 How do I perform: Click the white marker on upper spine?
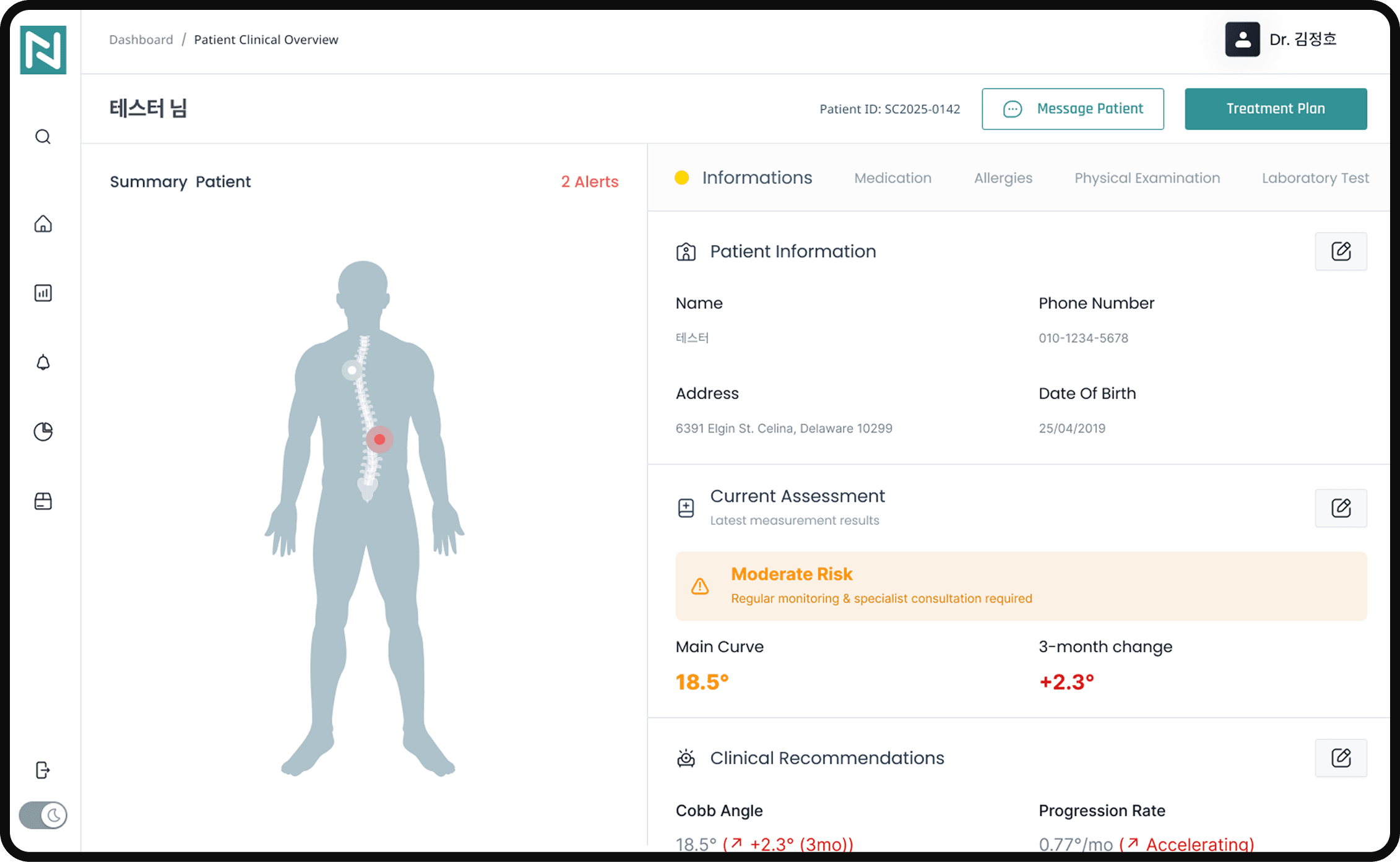coord(352,370)
